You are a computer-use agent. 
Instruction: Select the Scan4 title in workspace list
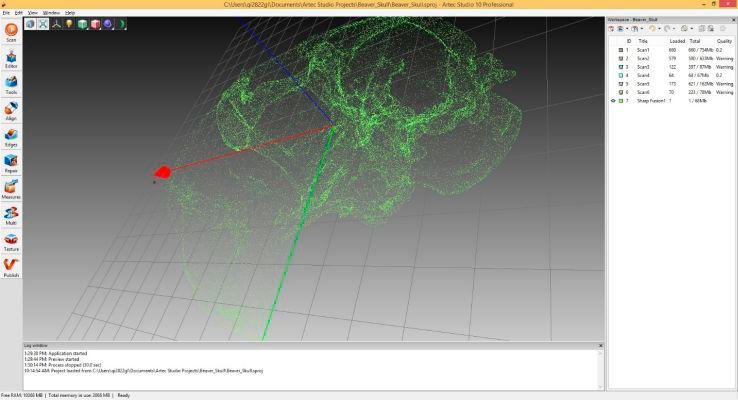click(x=643, y=75)
